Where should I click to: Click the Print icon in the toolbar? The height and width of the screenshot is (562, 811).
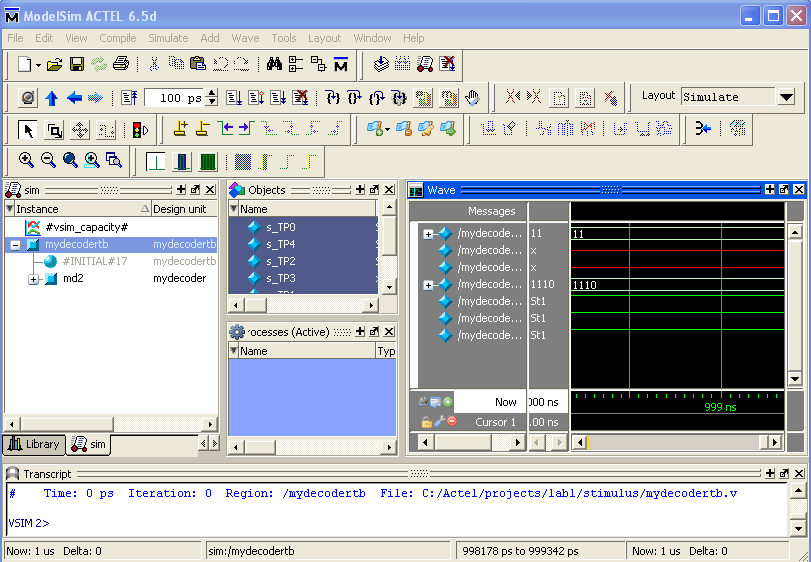pos(121,64)
